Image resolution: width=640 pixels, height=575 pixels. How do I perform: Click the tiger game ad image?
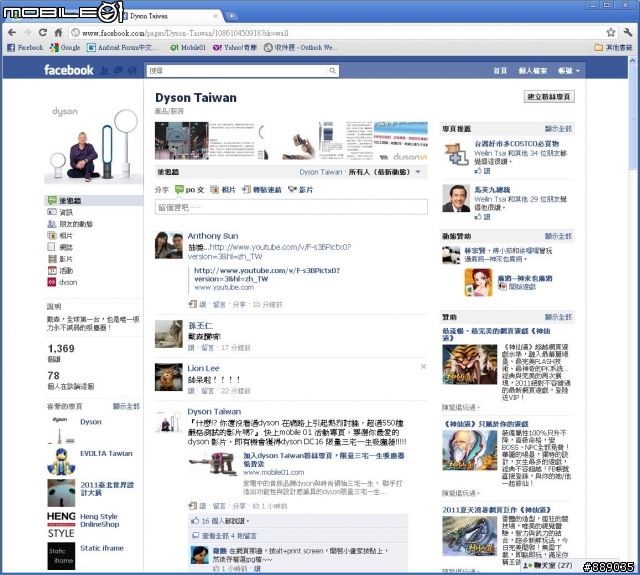click(x=470, y=364)
